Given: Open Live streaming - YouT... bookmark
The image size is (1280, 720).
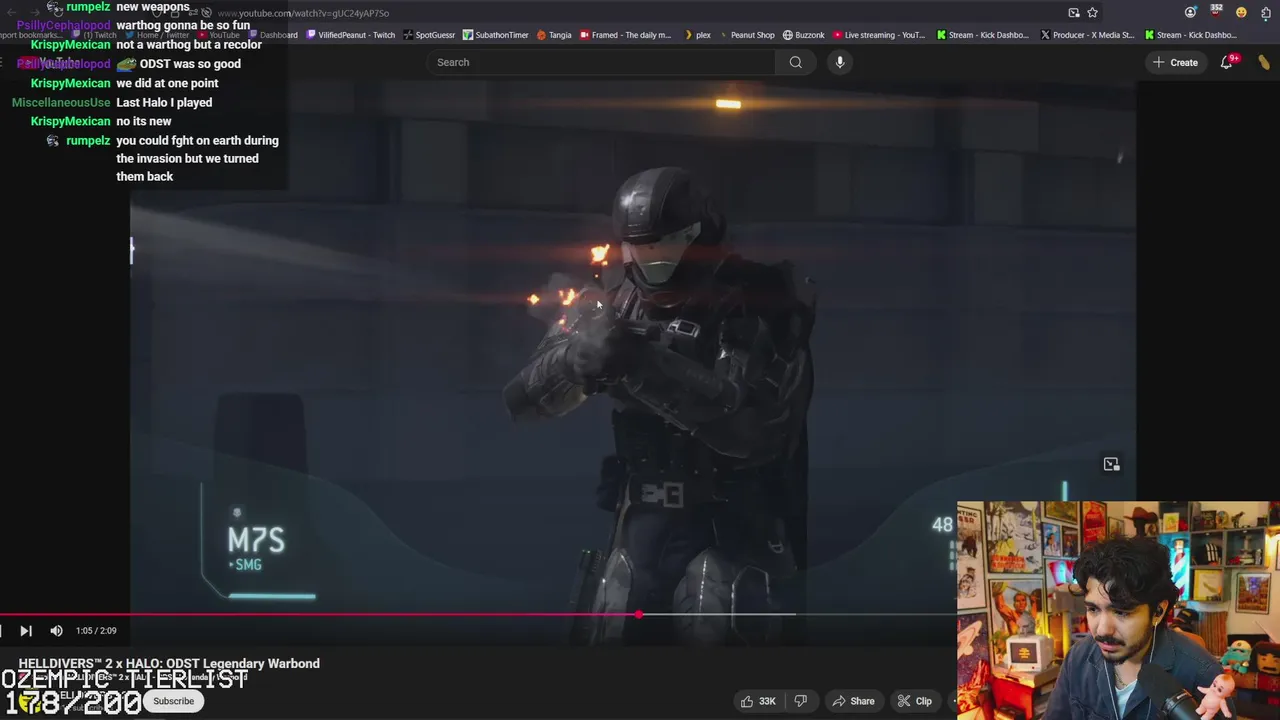Looking at the screenshot, I should [879, 35].
